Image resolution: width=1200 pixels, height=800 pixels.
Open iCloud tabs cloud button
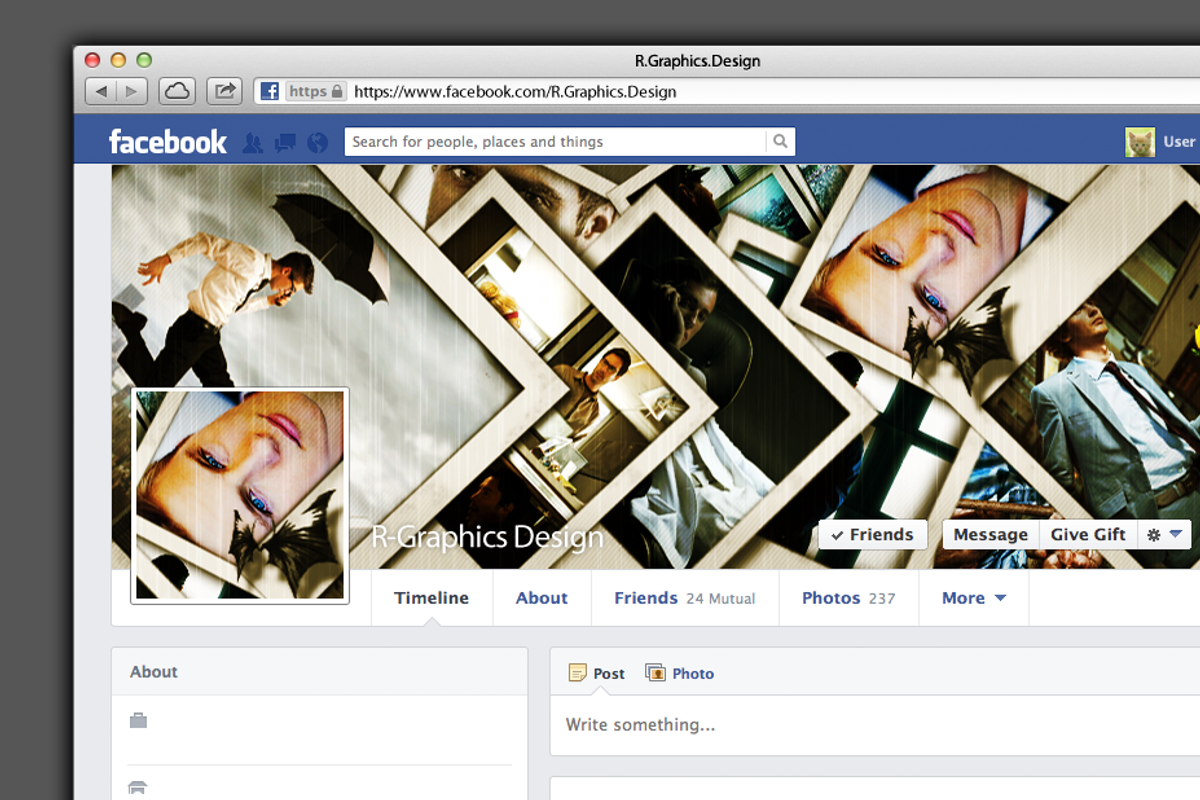pos(177,92)
